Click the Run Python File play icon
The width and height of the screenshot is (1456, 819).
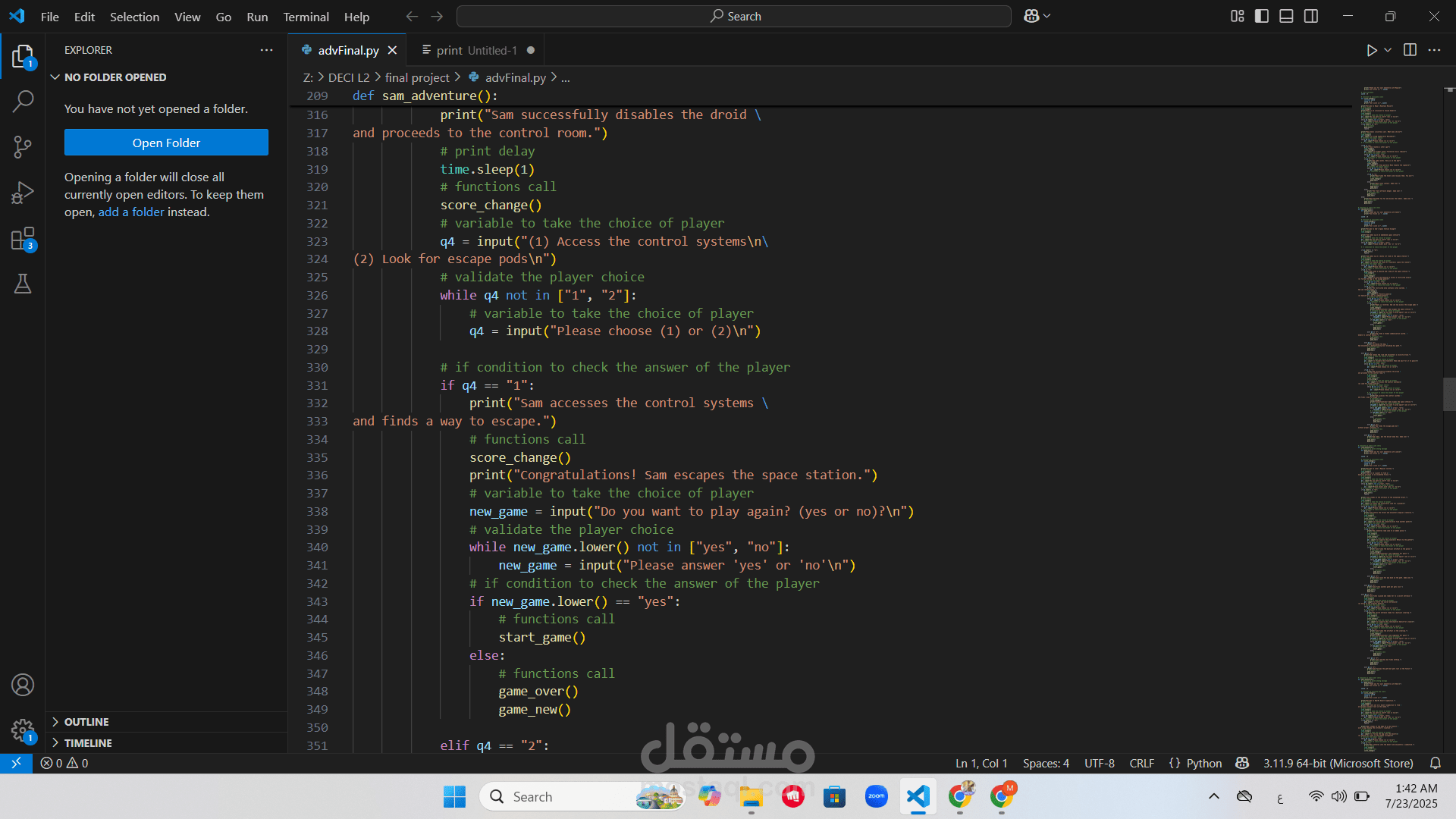1371,50
